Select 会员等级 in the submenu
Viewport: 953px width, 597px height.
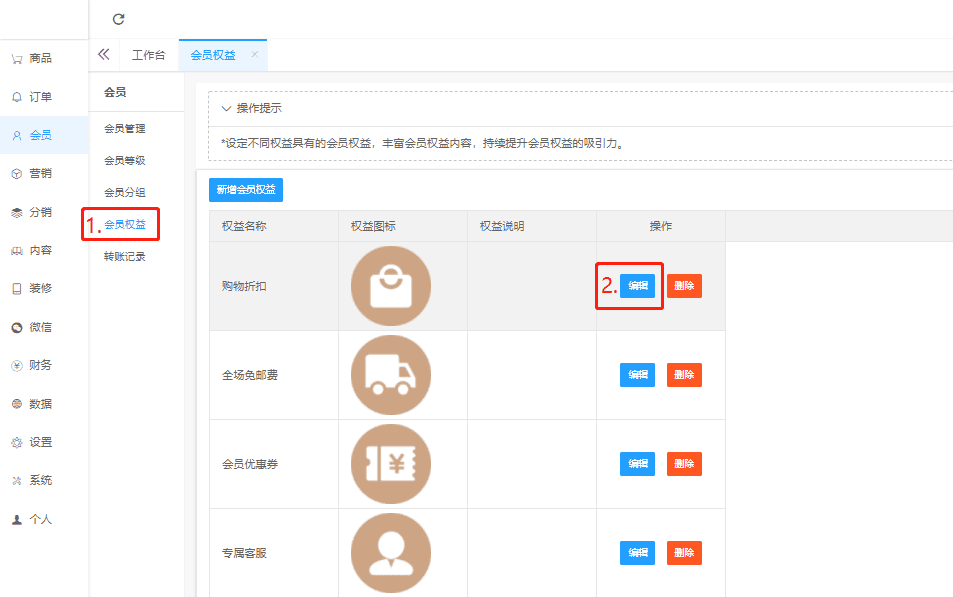pyautogui.click(x=125, y=161)
